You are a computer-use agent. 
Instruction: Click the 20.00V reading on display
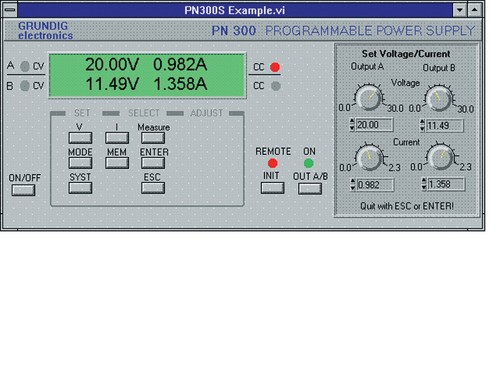pyautogui.click(x=112, y=64)
